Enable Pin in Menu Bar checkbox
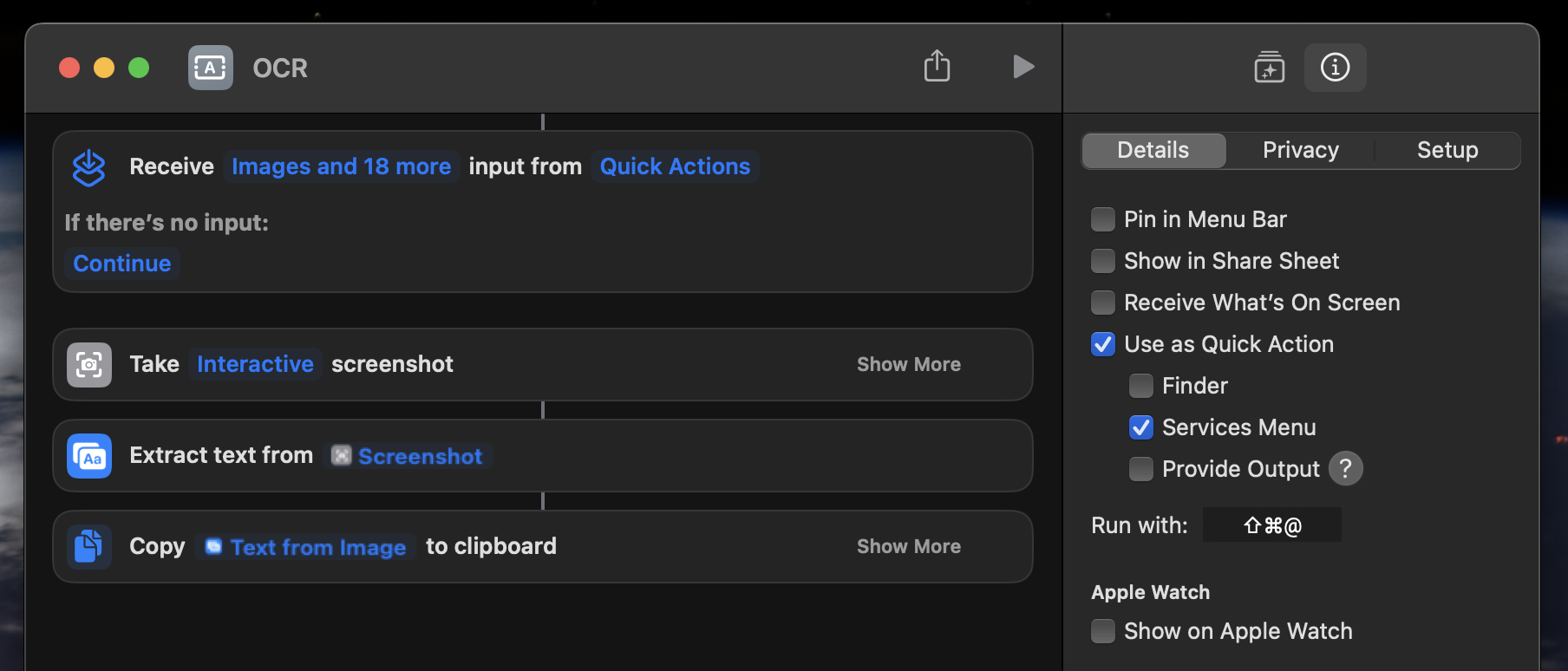This screenshot has width=1568, height=671. [x=1103, y=219]
